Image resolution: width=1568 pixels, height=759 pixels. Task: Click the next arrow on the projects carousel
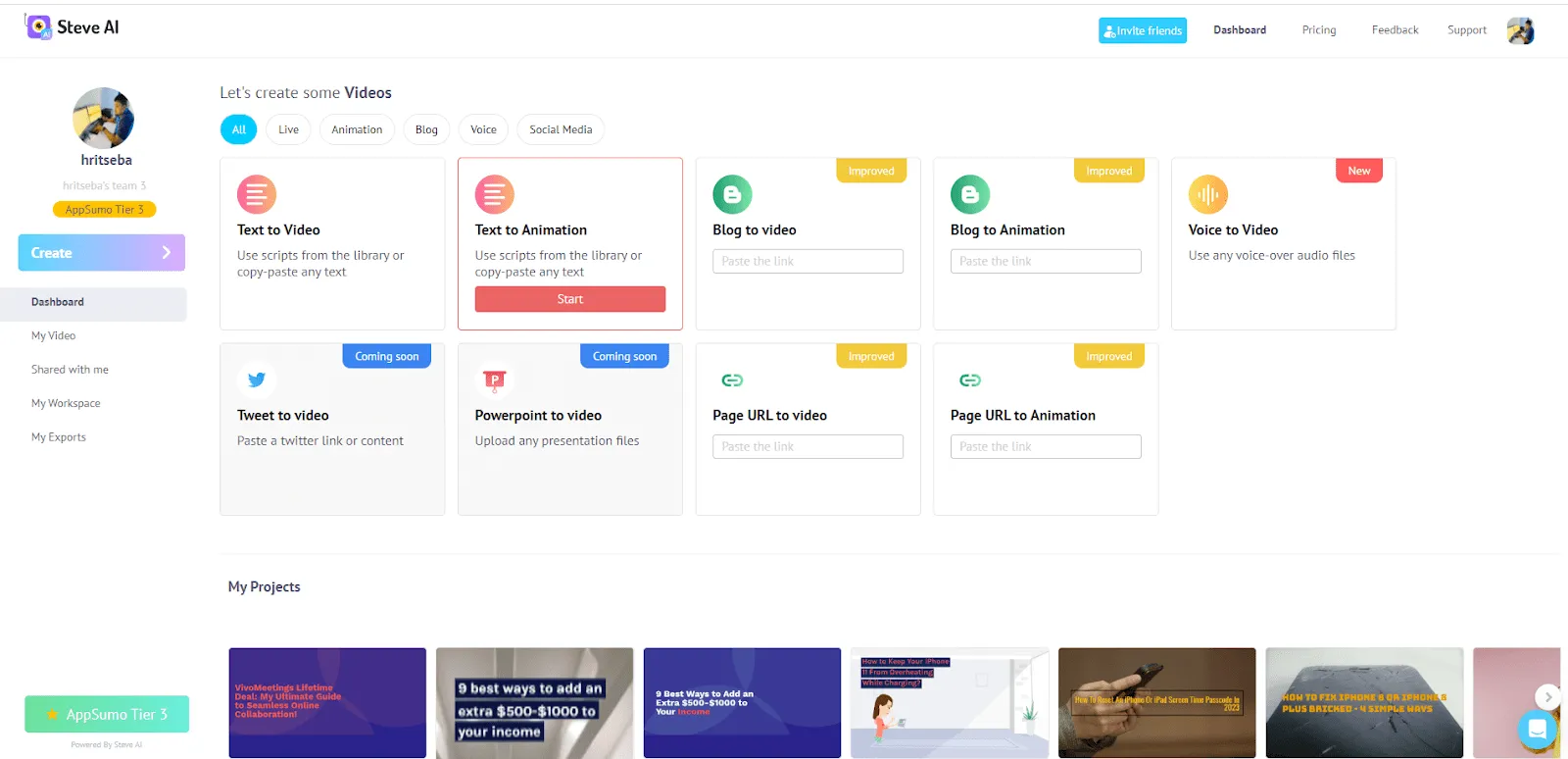pos(1547,697)
